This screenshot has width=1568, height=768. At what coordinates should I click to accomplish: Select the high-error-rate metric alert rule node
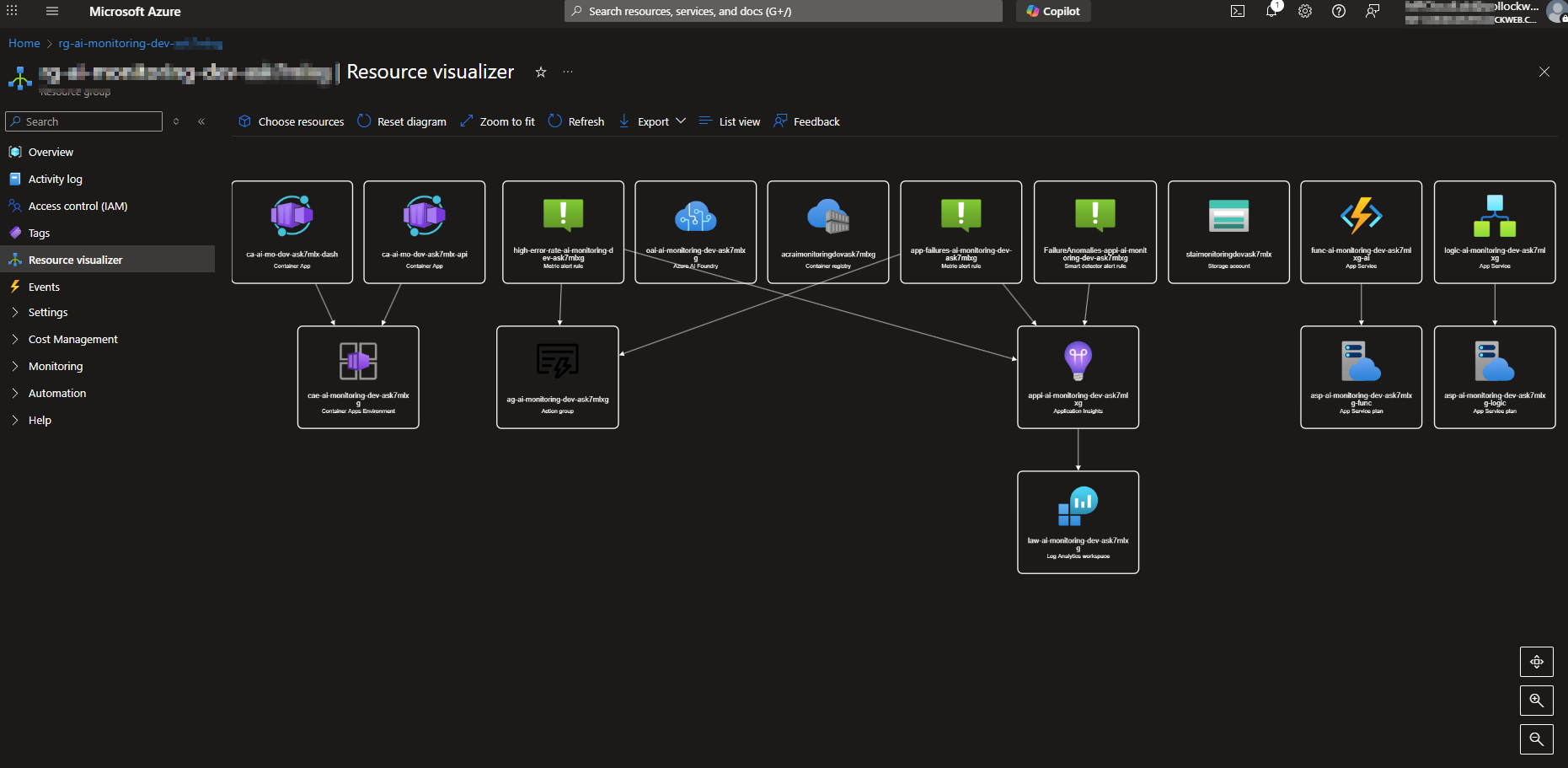[x=563, y=232]
